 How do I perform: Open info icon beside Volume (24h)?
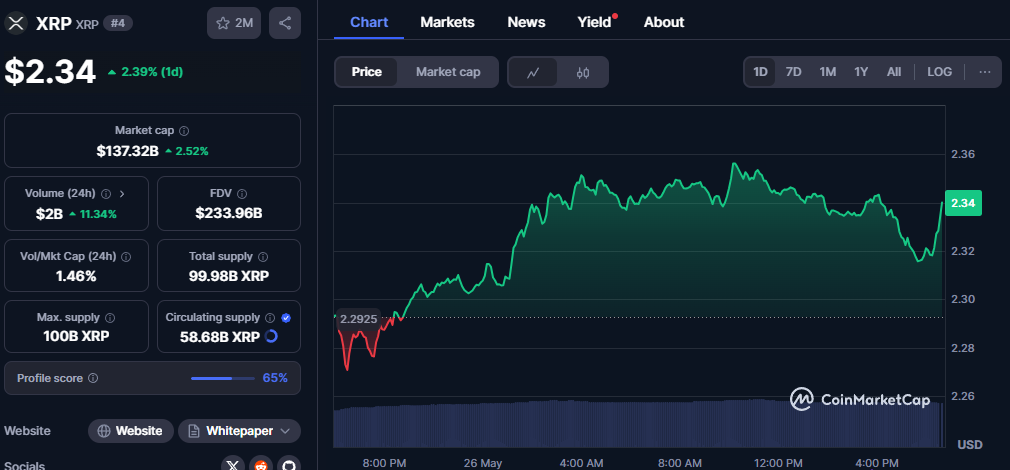(106, 193)
